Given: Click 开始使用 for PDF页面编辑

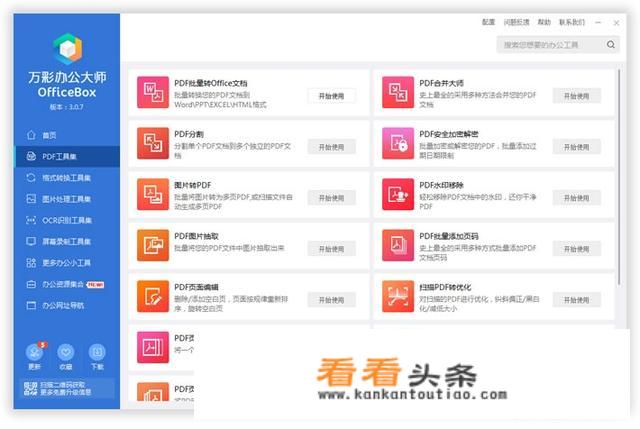Looking at the screenshot, I should (x=331, y=300).
